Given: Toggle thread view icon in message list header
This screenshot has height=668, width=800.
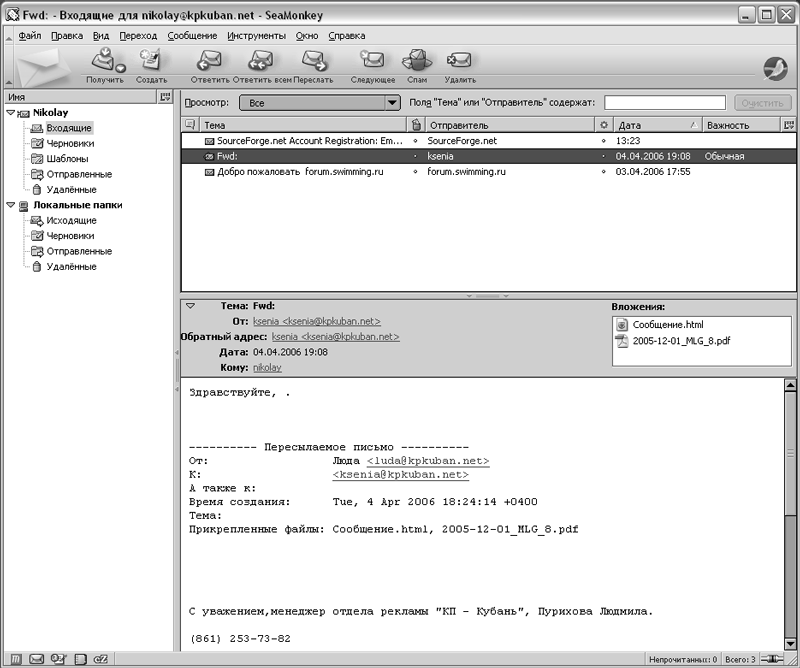Looking at the screenshot, I should click(x=190, y=125).
